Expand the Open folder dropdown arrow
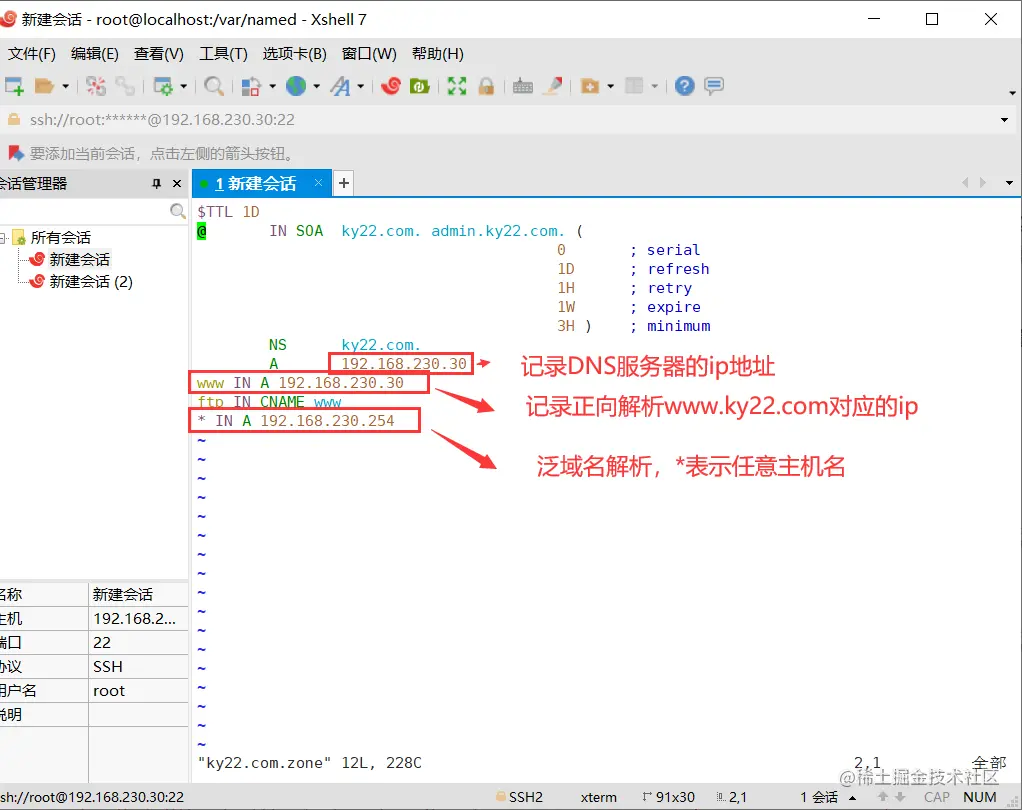 (x=65, y=86)
